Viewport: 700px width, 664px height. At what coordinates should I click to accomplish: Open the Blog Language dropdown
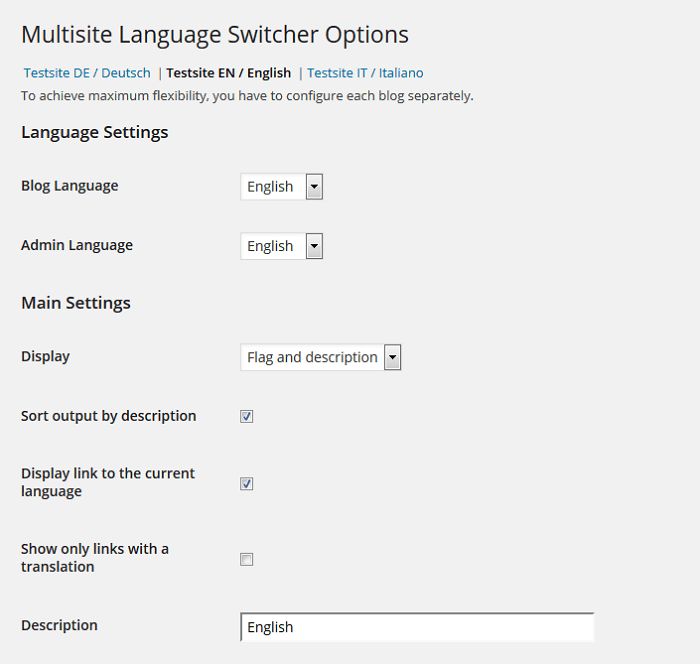click(282, 187)
